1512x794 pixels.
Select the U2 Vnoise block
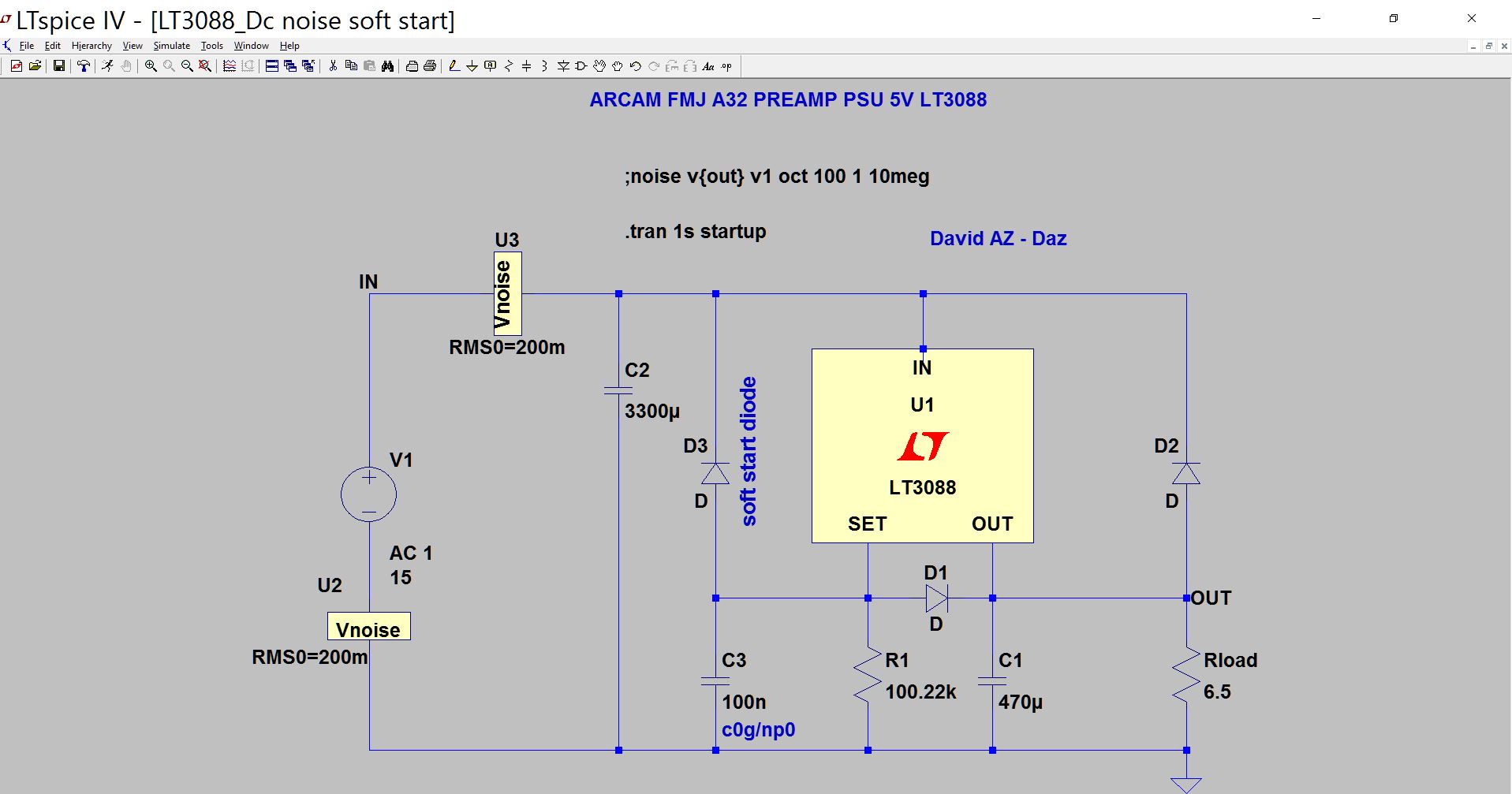tap(368, 627)
